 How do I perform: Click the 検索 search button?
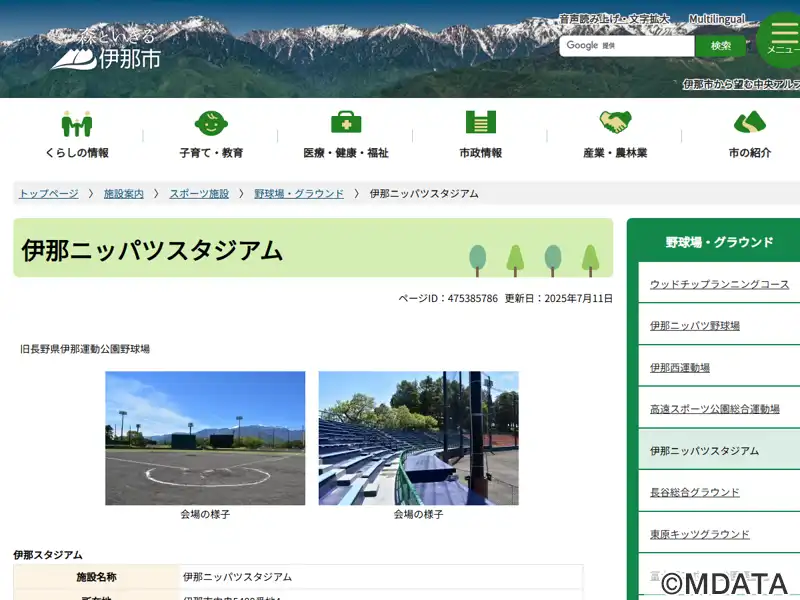(x=721, y=46)
